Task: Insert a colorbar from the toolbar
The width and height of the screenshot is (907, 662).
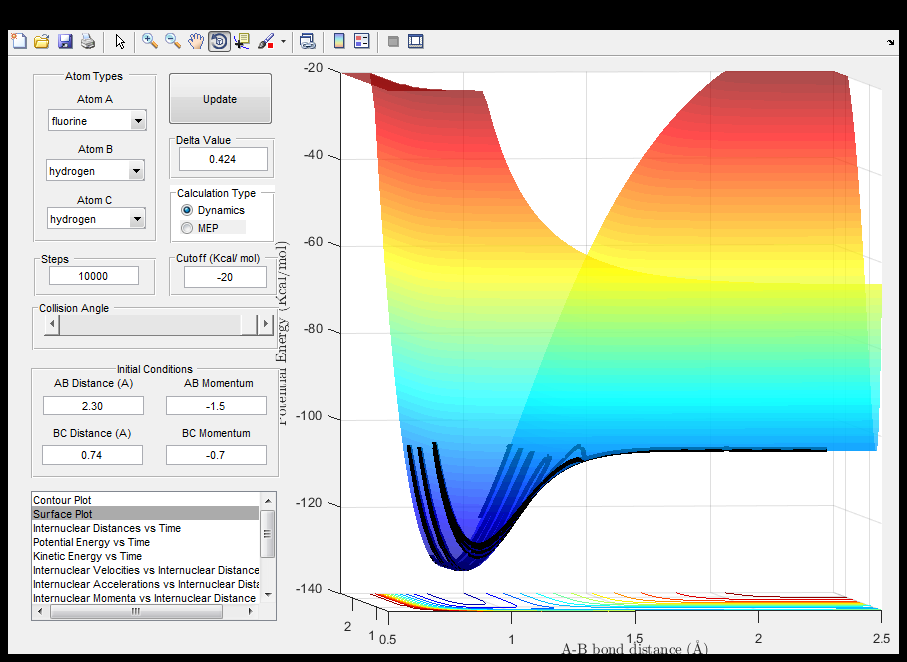Action: click(x=339, y=41)
